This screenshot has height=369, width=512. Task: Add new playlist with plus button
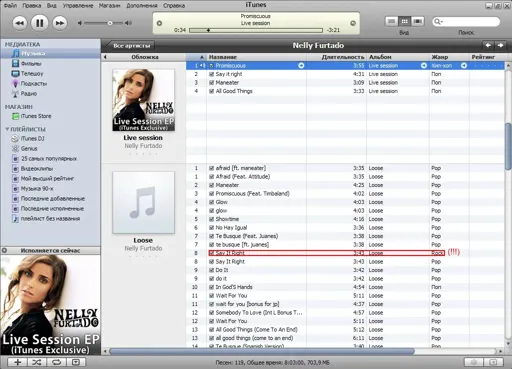pyautogui.click(x=17, y=362)
